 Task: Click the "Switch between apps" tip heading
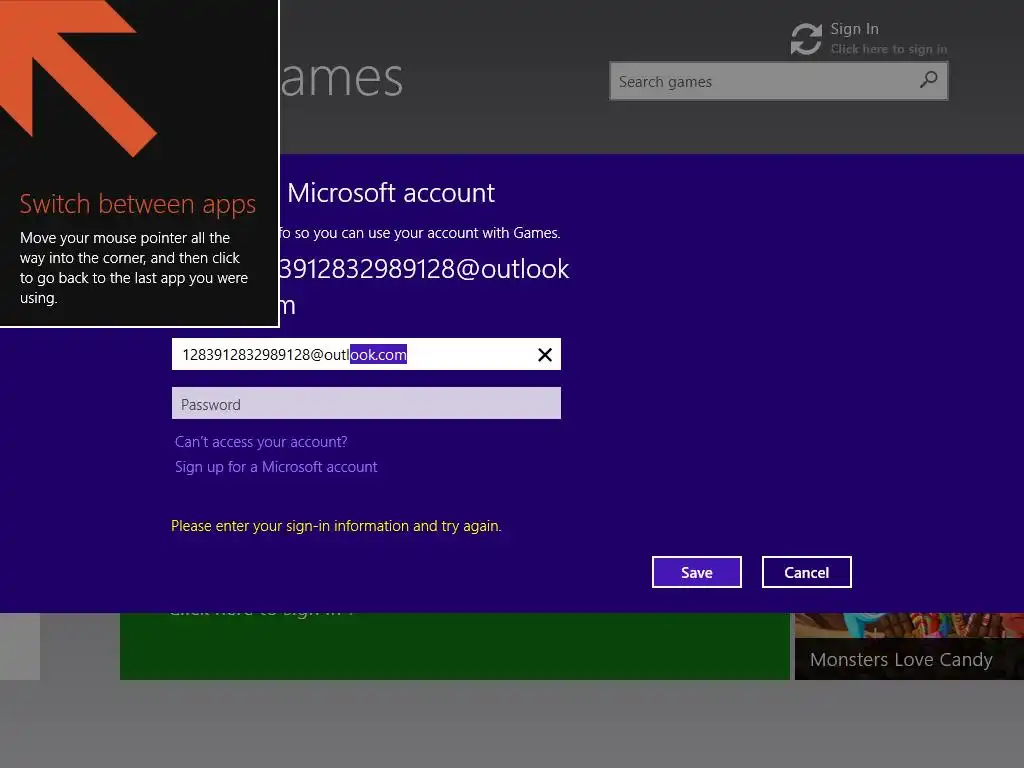tap(137, 204)
